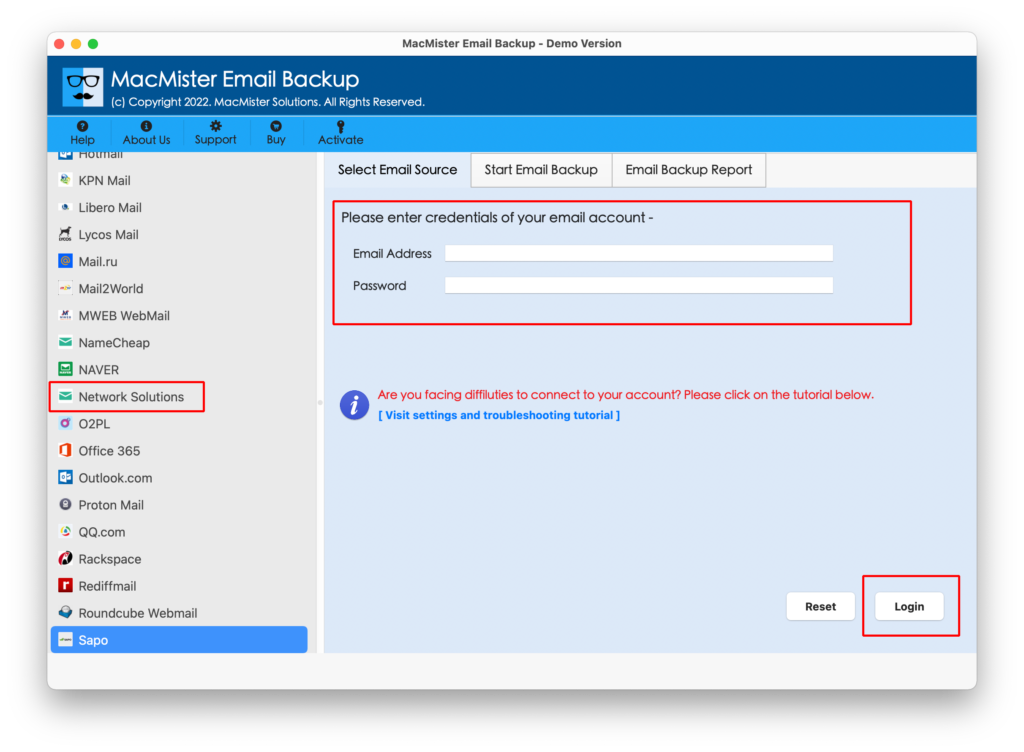
Task: Click the Login button
Action: [909, 606]
